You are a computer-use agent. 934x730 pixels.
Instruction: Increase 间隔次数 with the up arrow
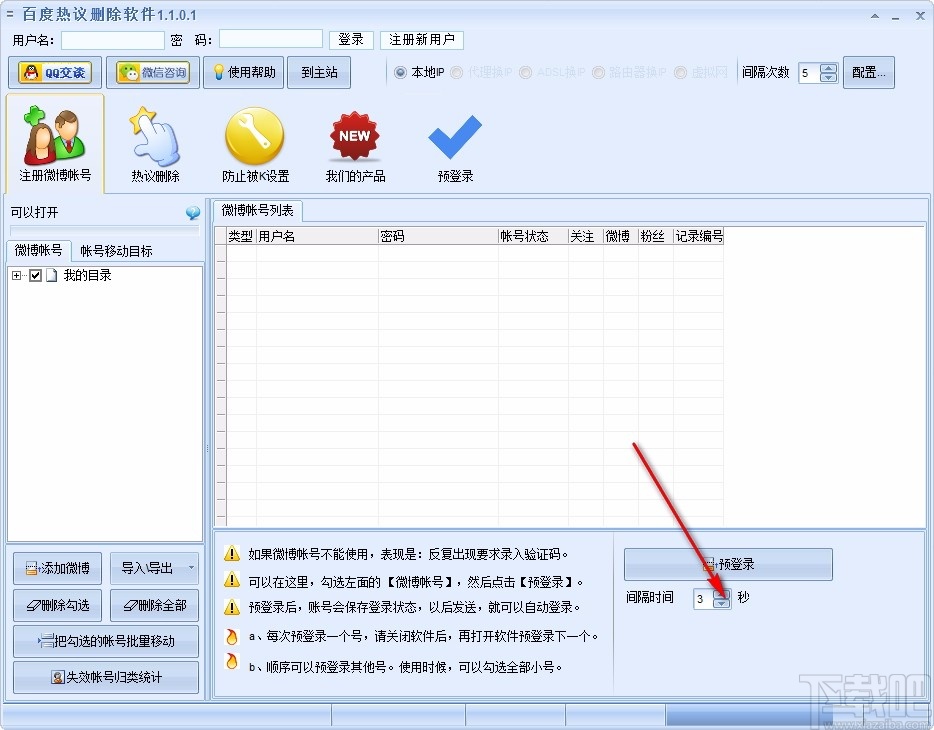pos(828,66)
